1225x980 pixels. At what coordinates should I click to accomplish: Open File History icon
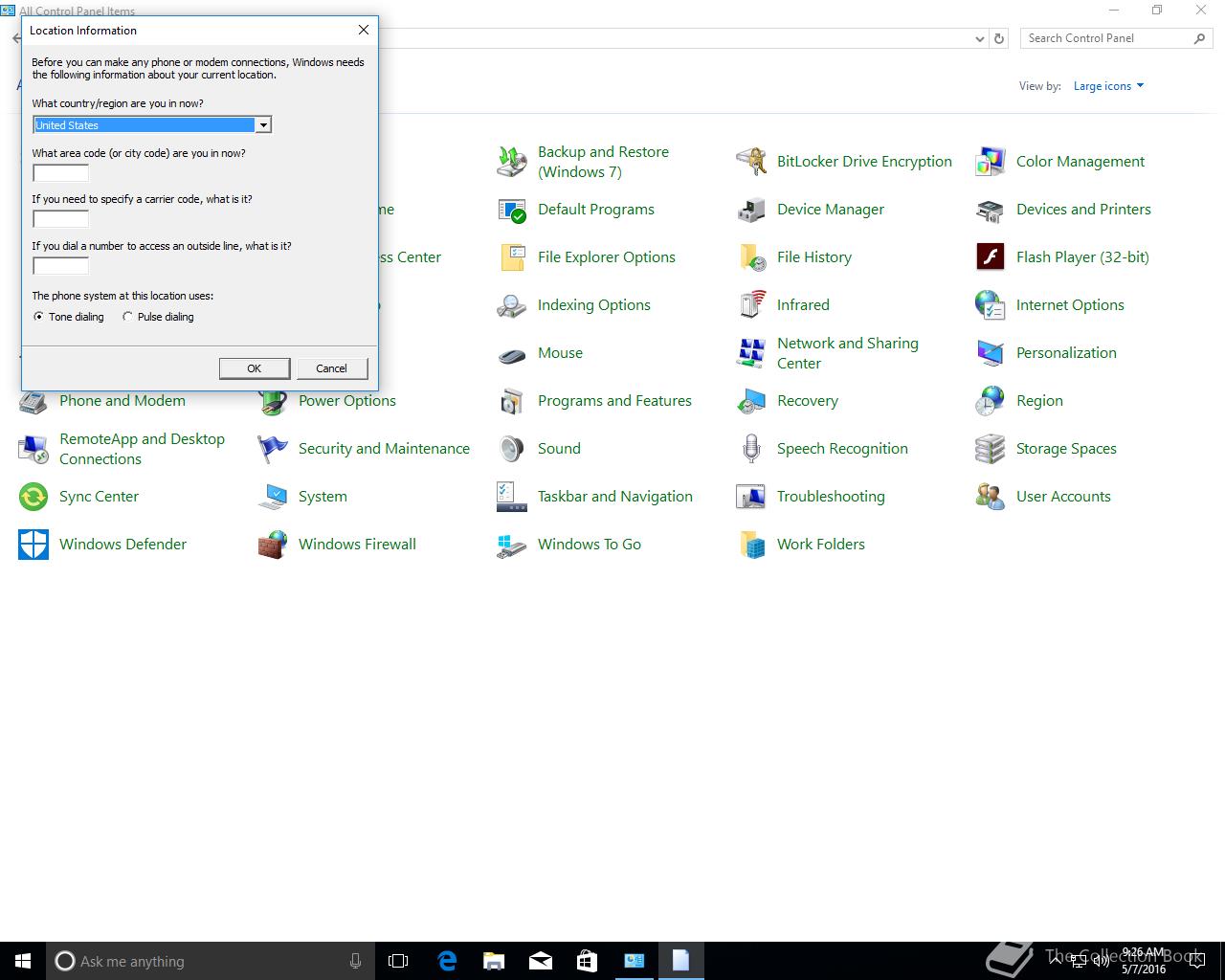coord(751,257)
